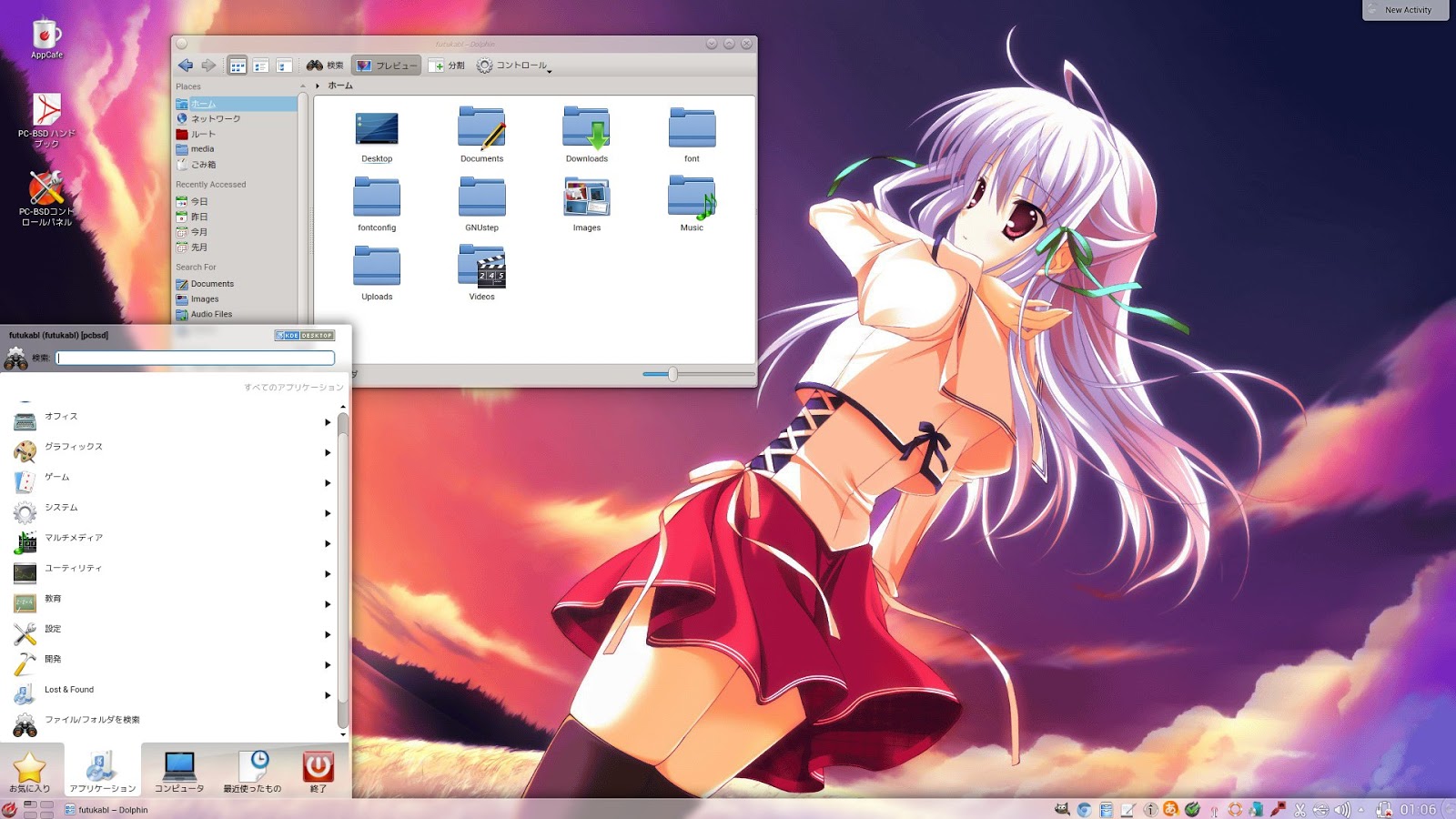Switch Dolphin to columns view mode
Screen dimensions: 1456x819
click(x=284, y=66)
